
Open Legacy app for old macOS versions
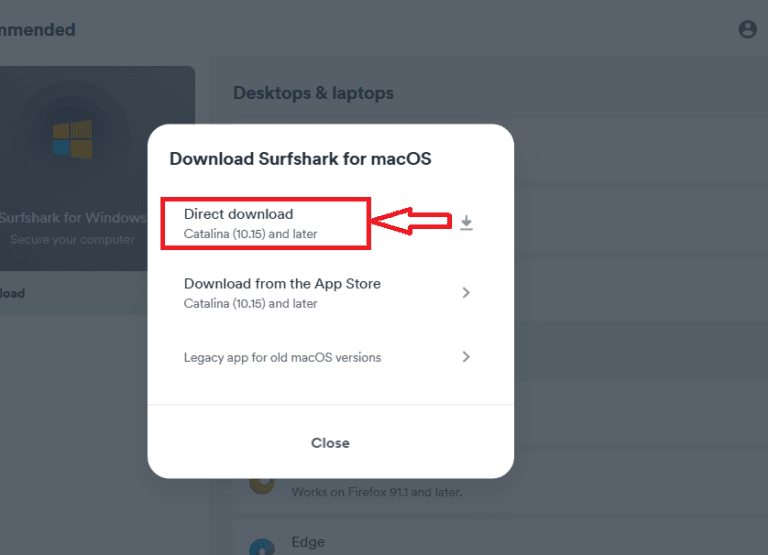click(282, 357)
